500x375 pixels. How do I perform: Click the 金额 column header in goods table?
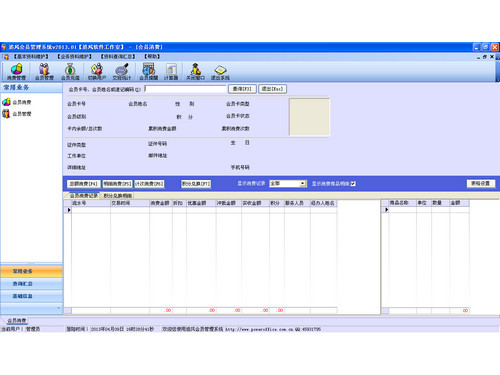[459, 203]
